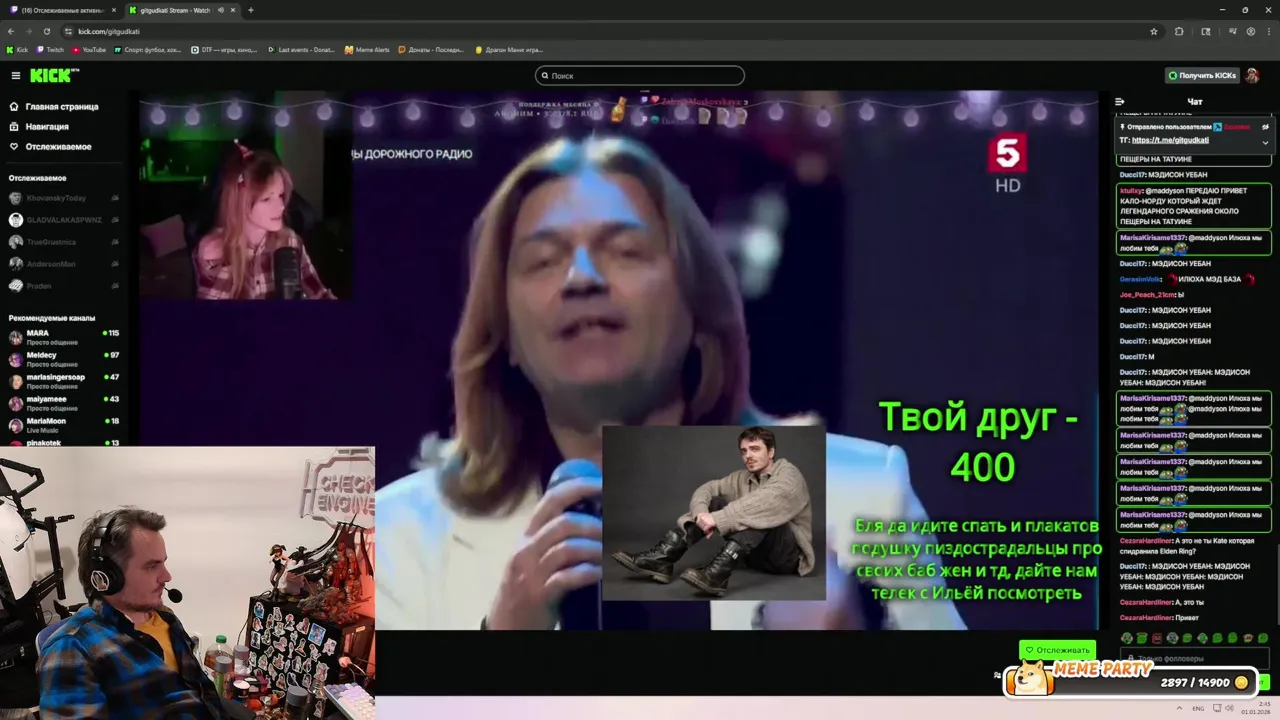1280x720 pixels.
Task: Open recommended channel MariaMoon
Action: [x=64, y=425]
